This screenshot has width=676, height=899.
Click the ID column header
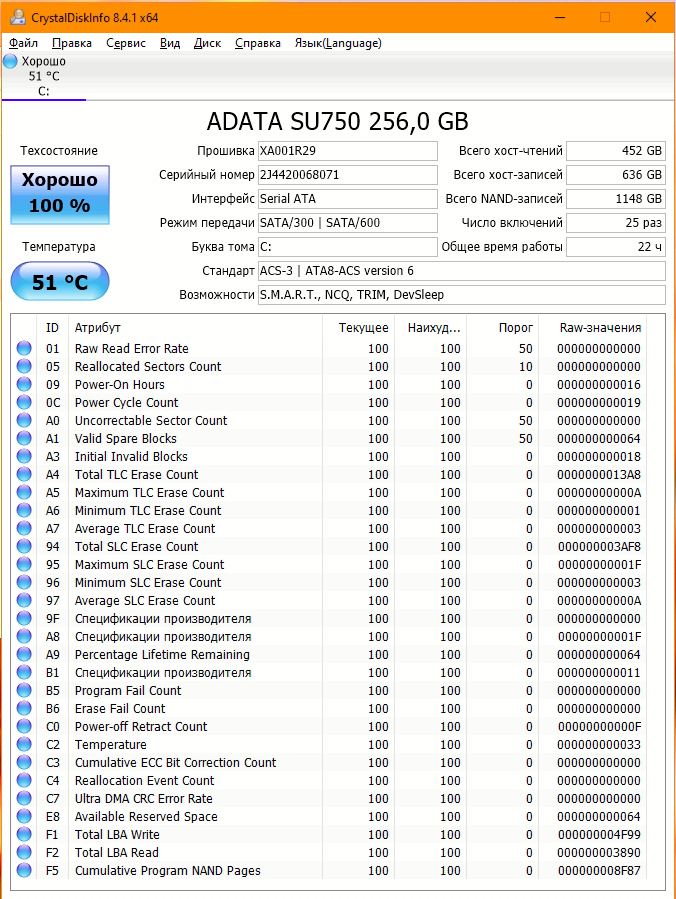click(x=52, y=328)
